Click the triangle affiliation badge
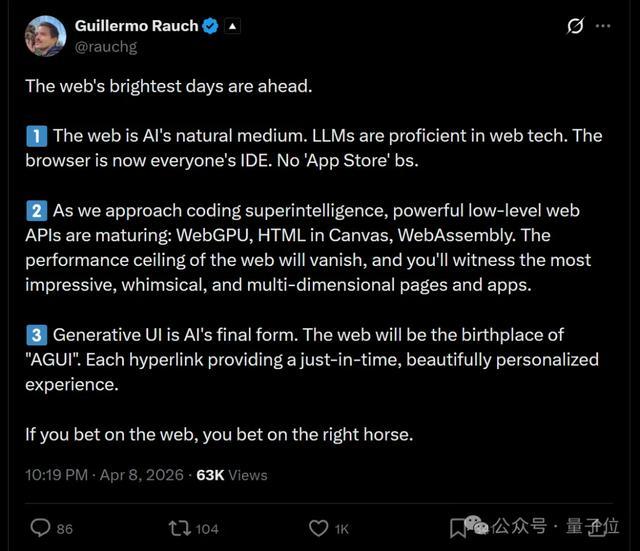This screenshot has width=640, height=551. point(232,27)
